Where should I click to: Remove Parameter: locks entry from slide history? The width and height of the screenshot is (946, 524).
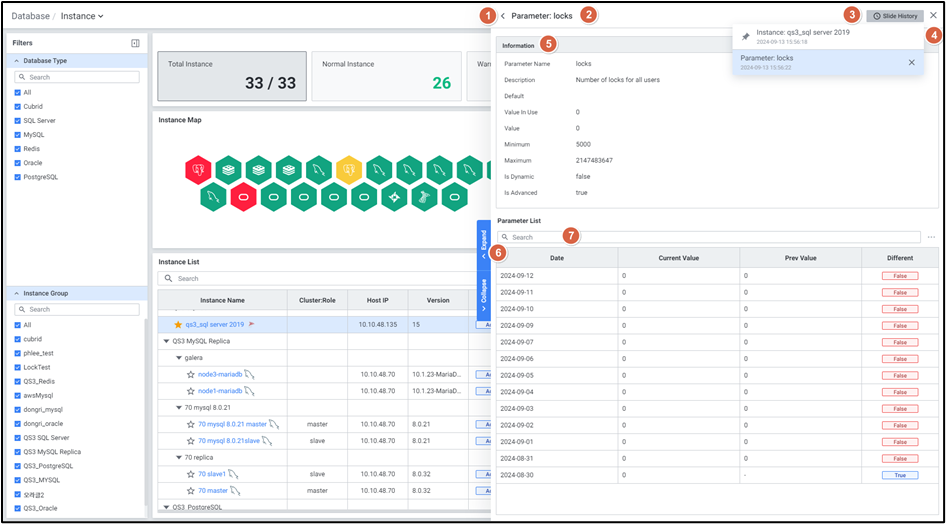(x=911, y=62)
